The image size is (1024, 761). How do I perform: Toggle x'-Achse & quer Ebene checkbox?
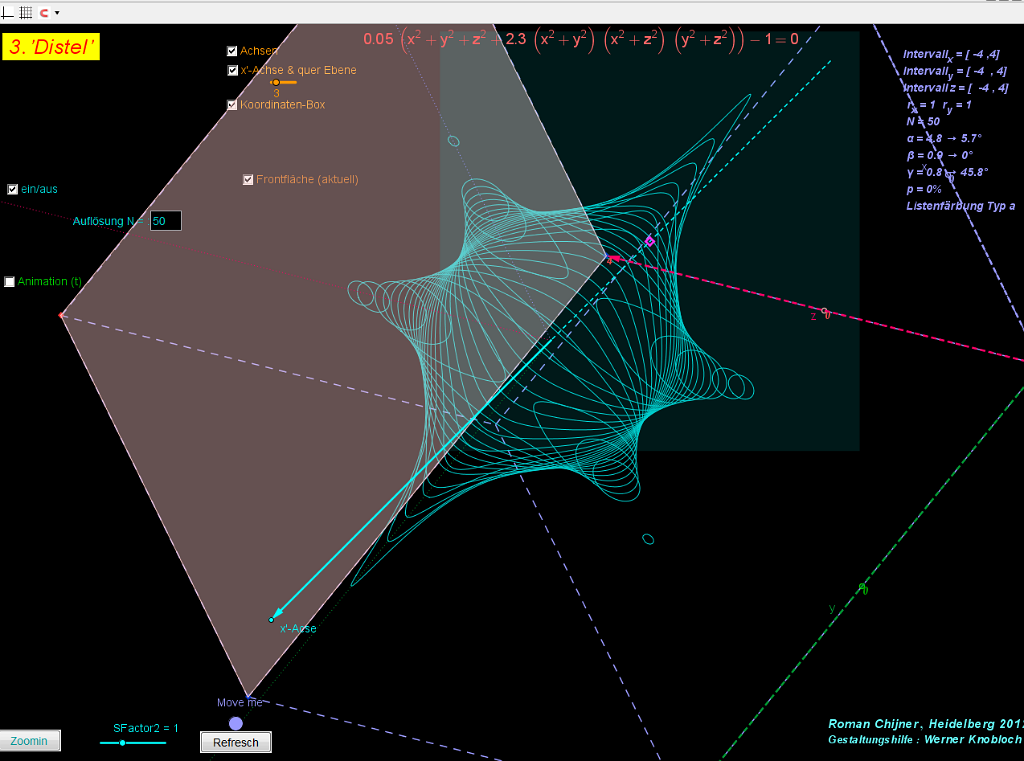[233, 71]
